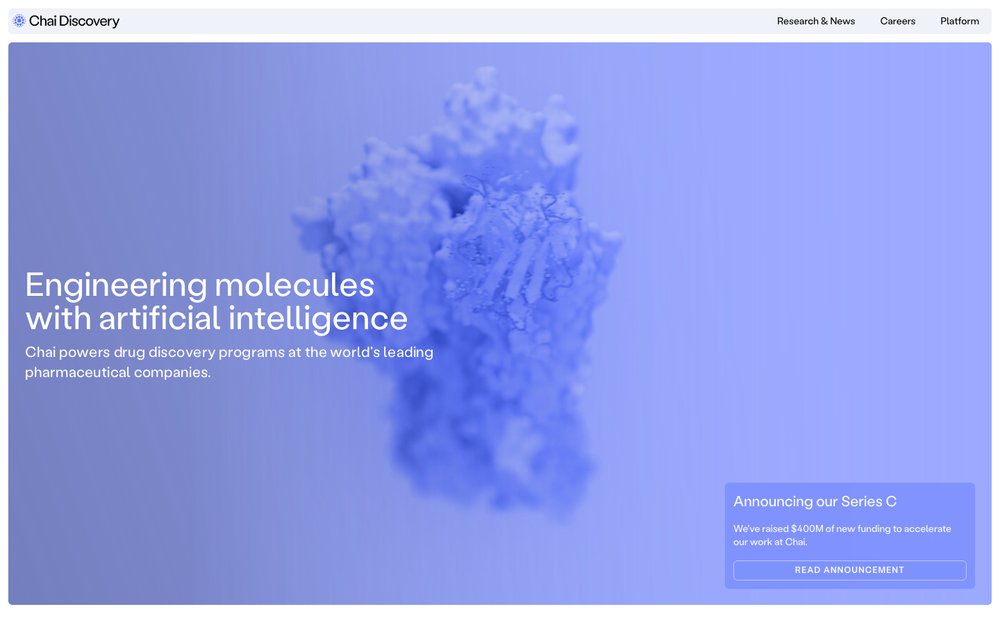Click the 'Engineering molecules with artificial intelligence' headline
The width and height of the screenshot is (1000, 625).
click(216, 302)
